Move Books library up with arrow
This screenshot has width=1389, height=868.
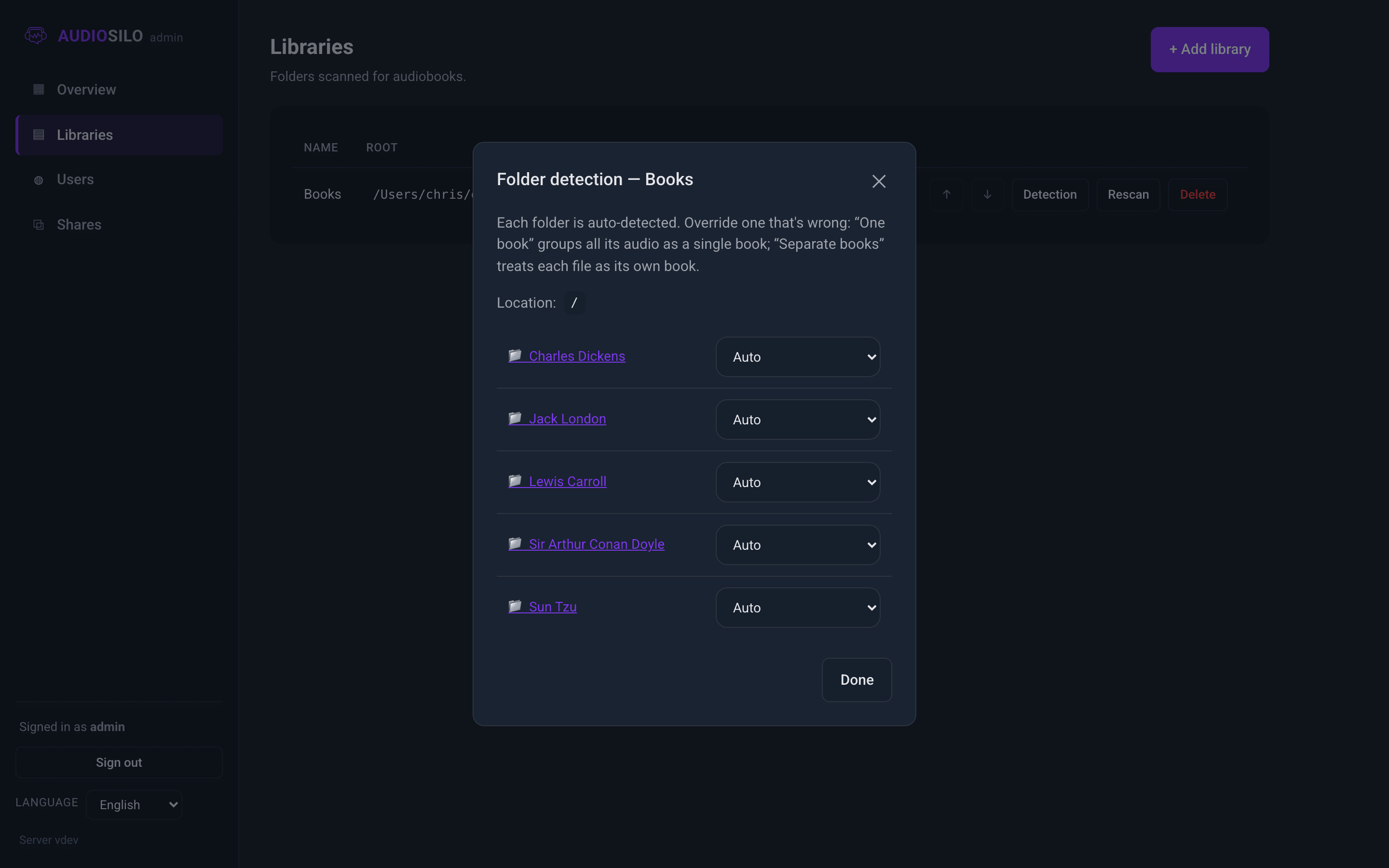pyautogui.click(x=946, y=195)
